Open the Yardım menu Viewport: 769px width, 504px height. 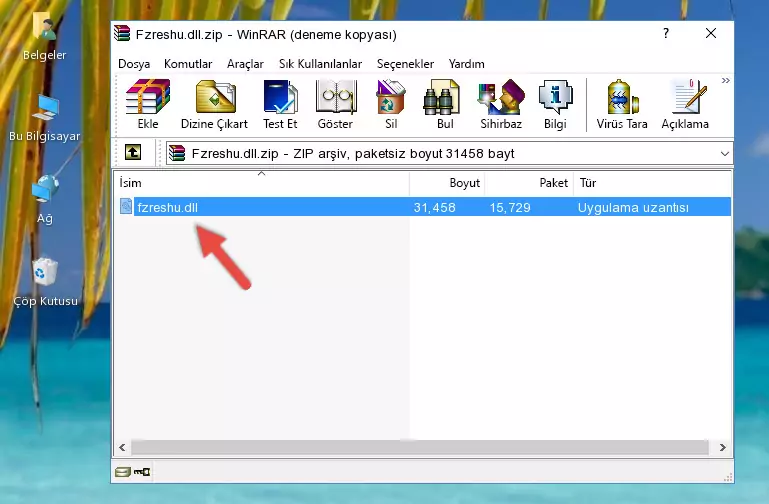click(x=466, y=64)
